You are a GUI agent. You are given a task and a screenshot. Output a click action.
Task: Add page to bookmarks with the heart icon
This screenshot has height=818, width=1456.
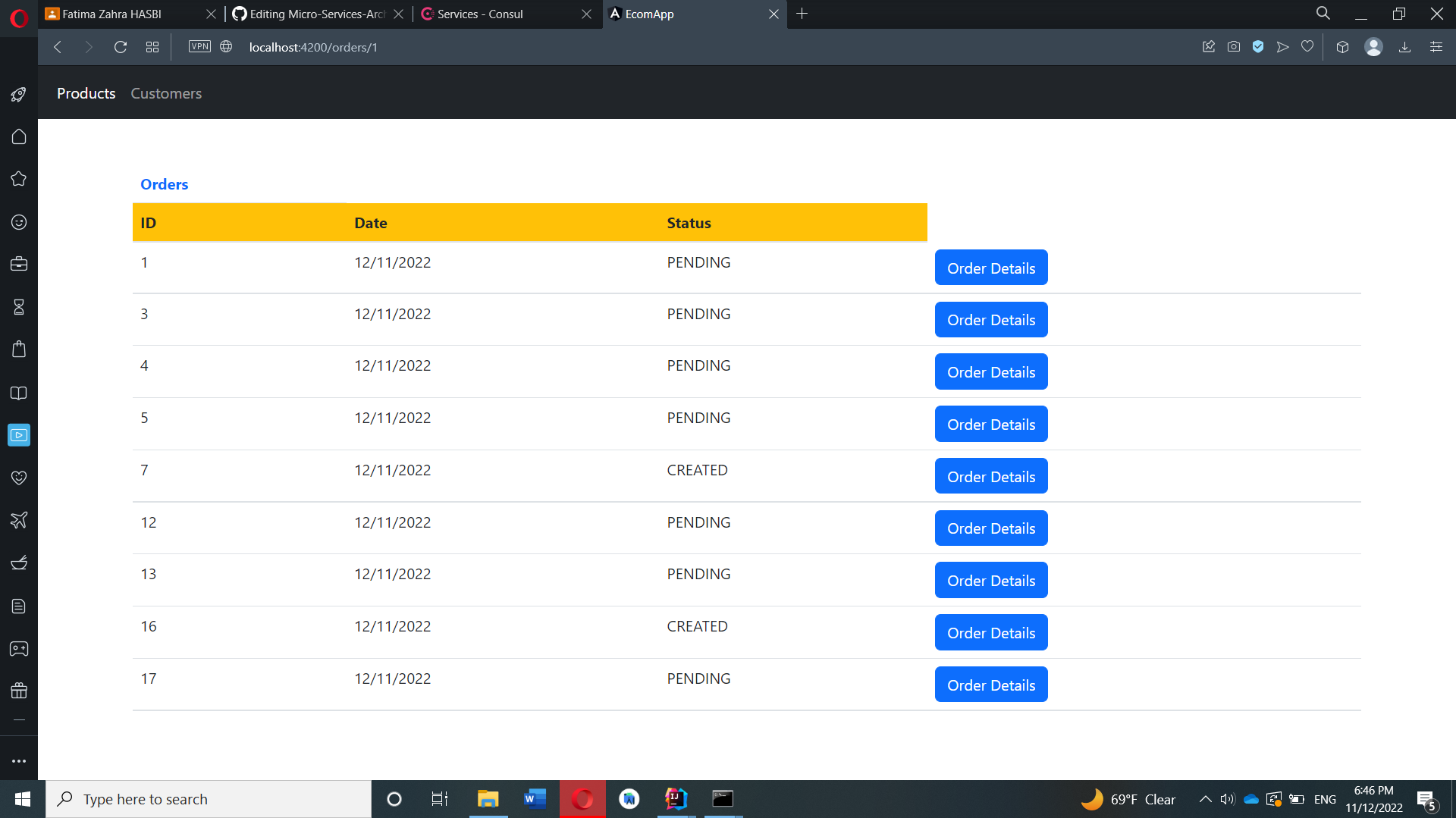point(1307,46)
